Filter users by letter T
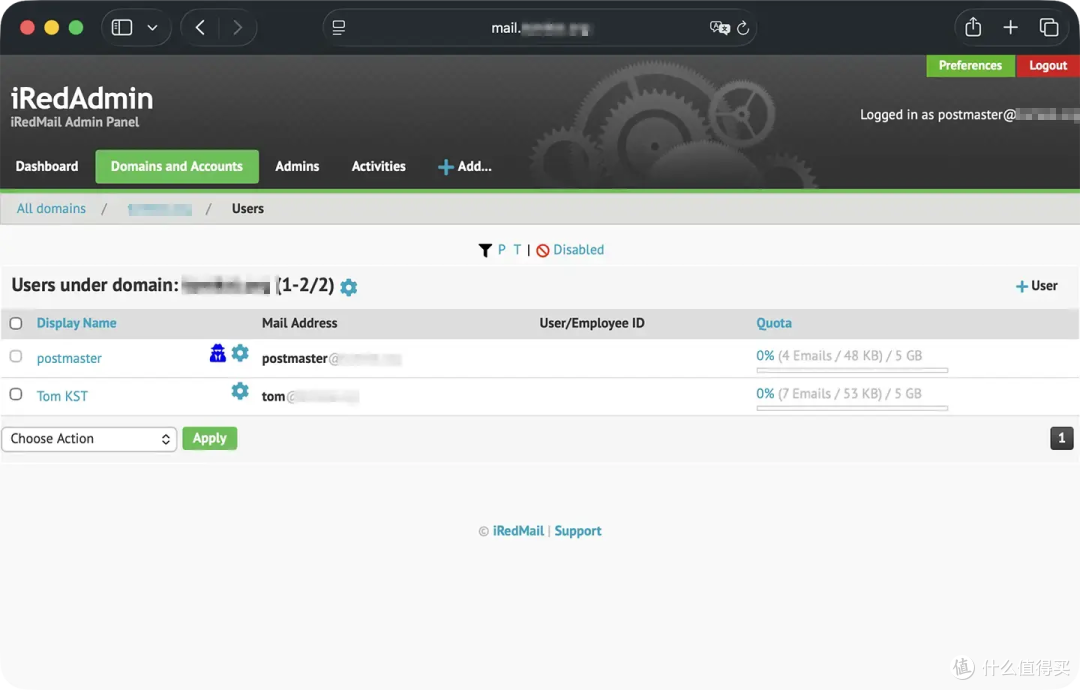This screenshot has width=1080, height=690. pos(517,249)
